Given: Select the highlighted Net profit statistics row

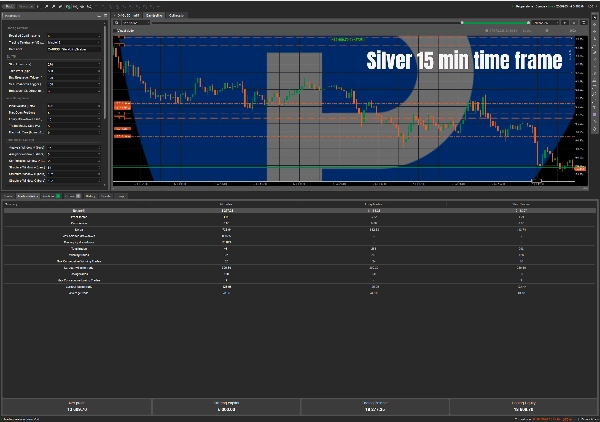Looking at the screenshot, I should (300, 210).
